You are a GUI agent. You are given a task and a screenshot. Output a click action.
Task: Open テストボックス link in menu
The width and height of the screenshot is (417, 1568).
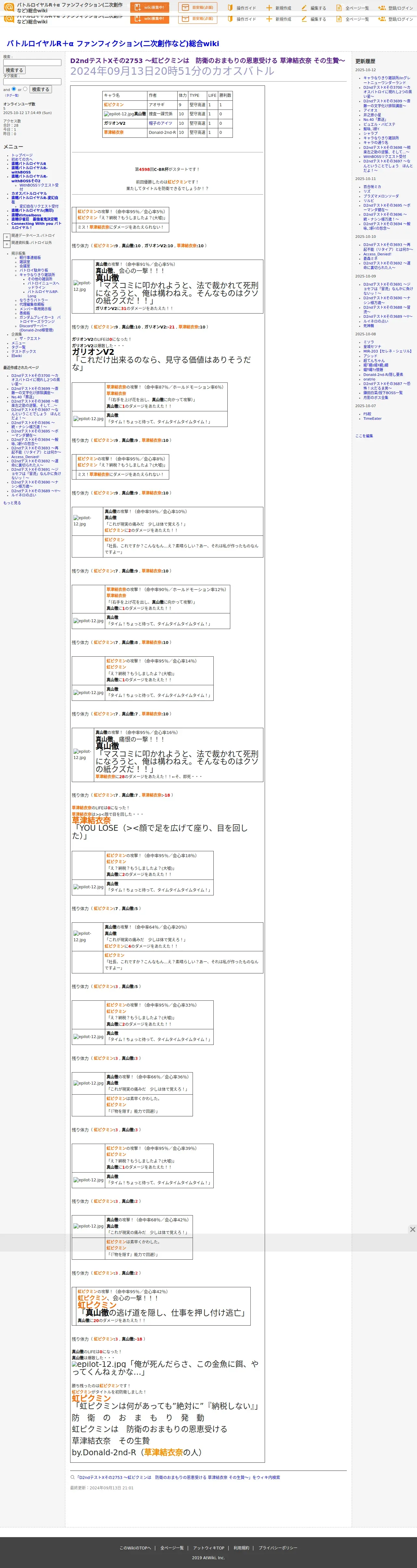24,351
